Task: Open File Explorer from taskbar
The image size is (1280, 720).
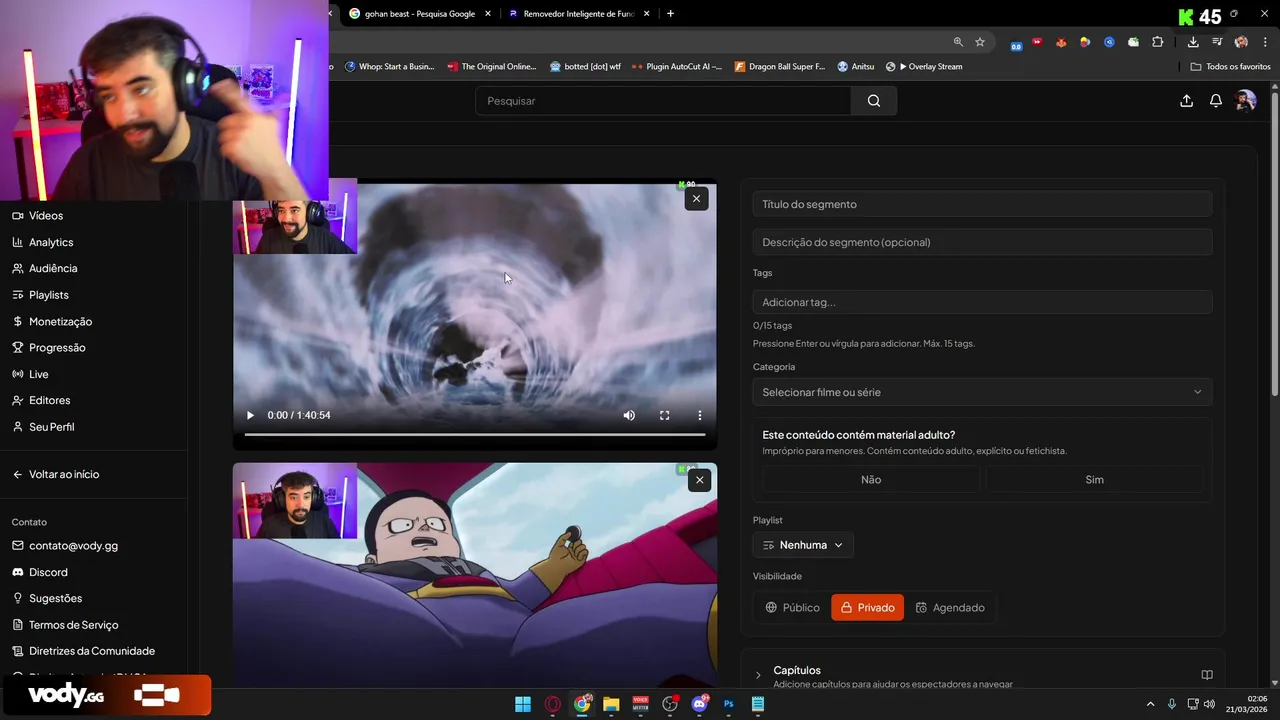Action: [611, 704]
